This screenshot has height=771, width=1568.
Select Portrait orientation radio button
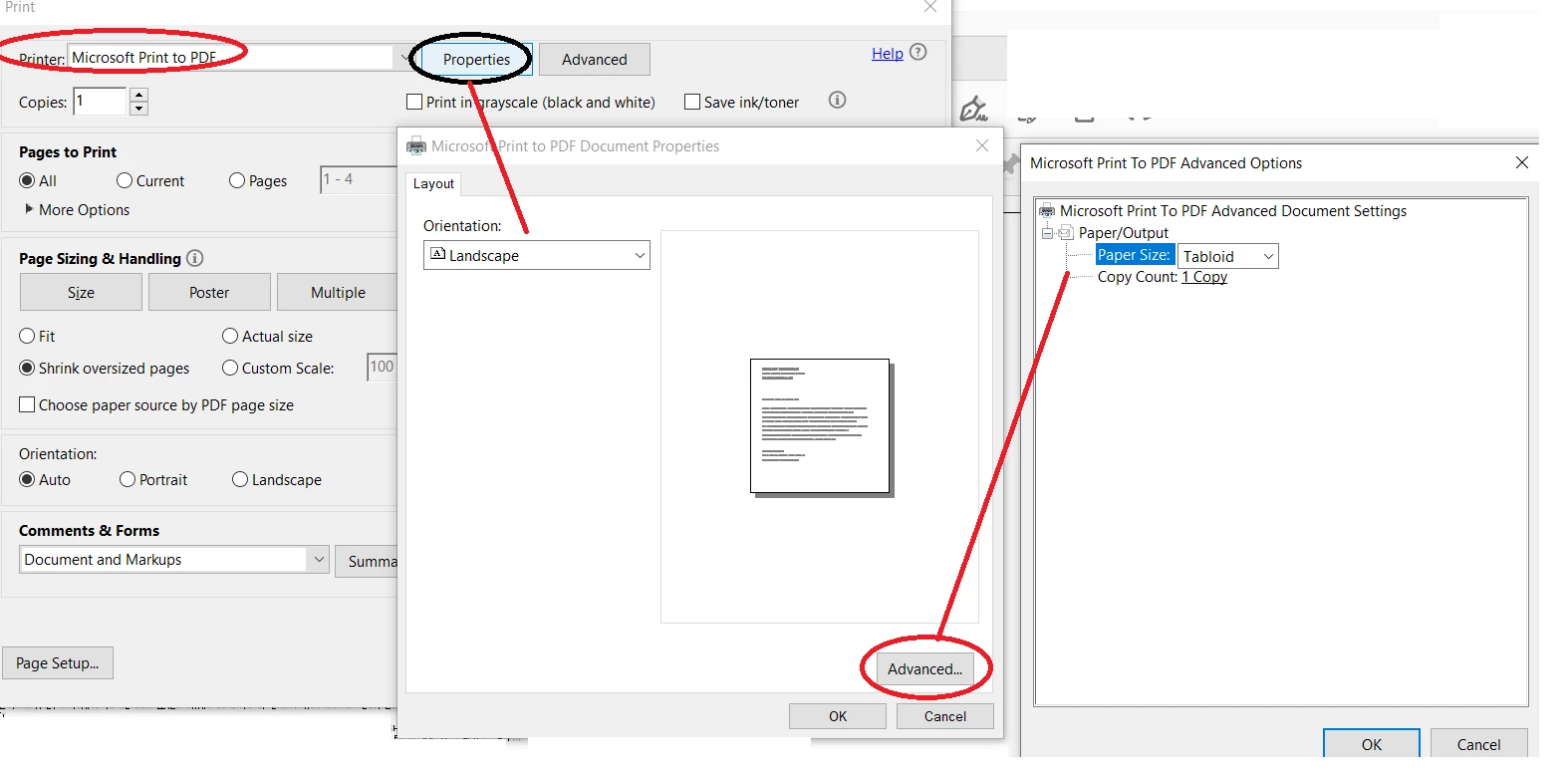point(128,479)
